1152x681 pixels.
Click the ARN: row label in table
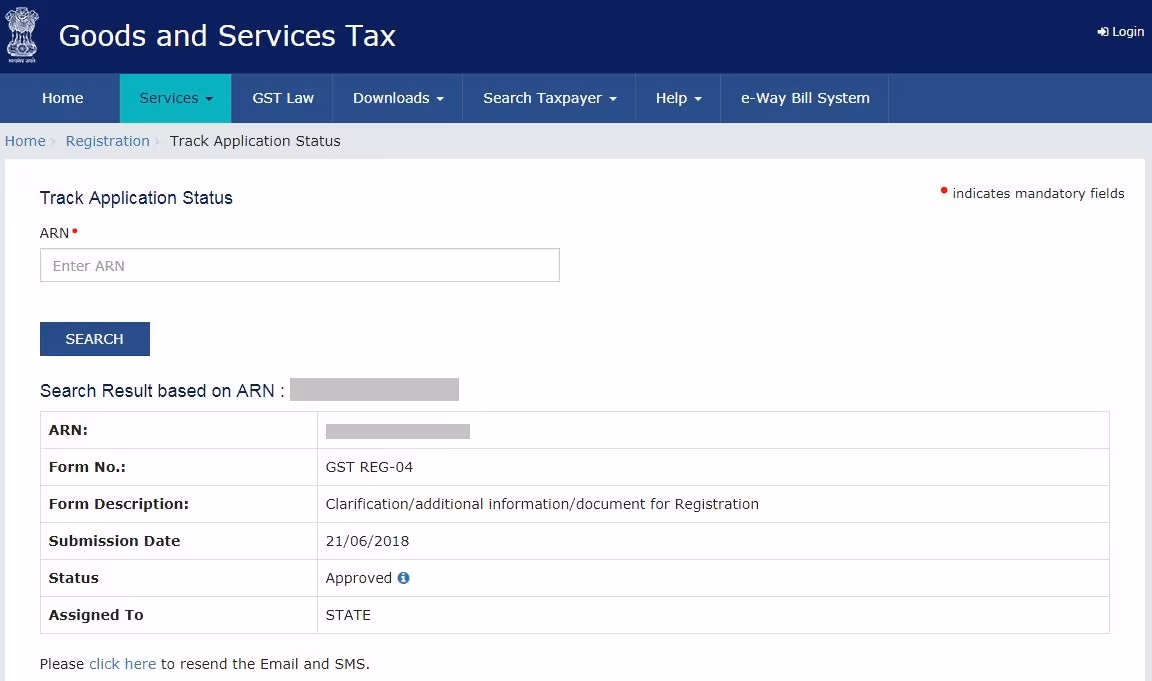pos(68,430)
